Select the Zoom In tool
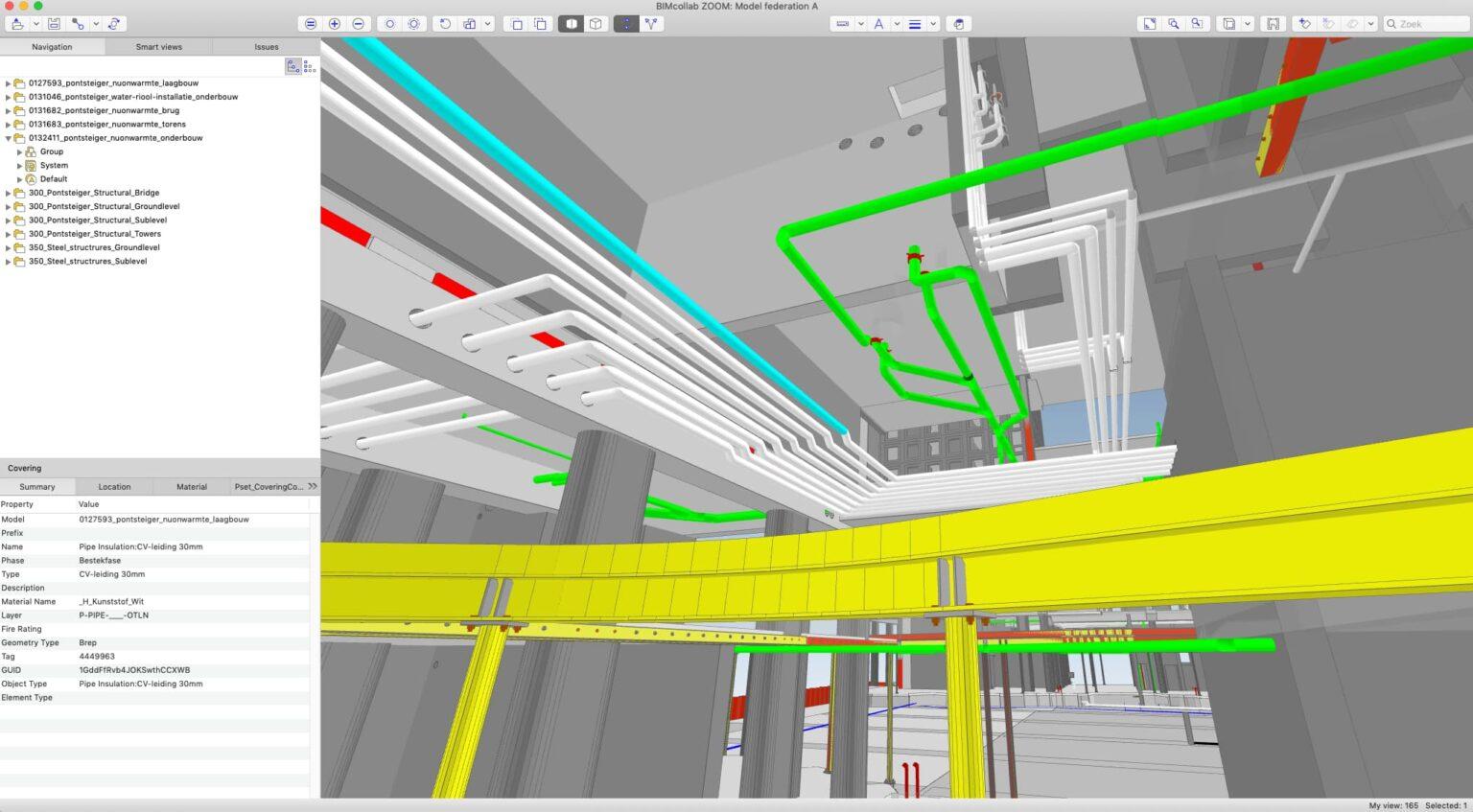Viewport: 1473px width, 812px height. coord(334,23)
